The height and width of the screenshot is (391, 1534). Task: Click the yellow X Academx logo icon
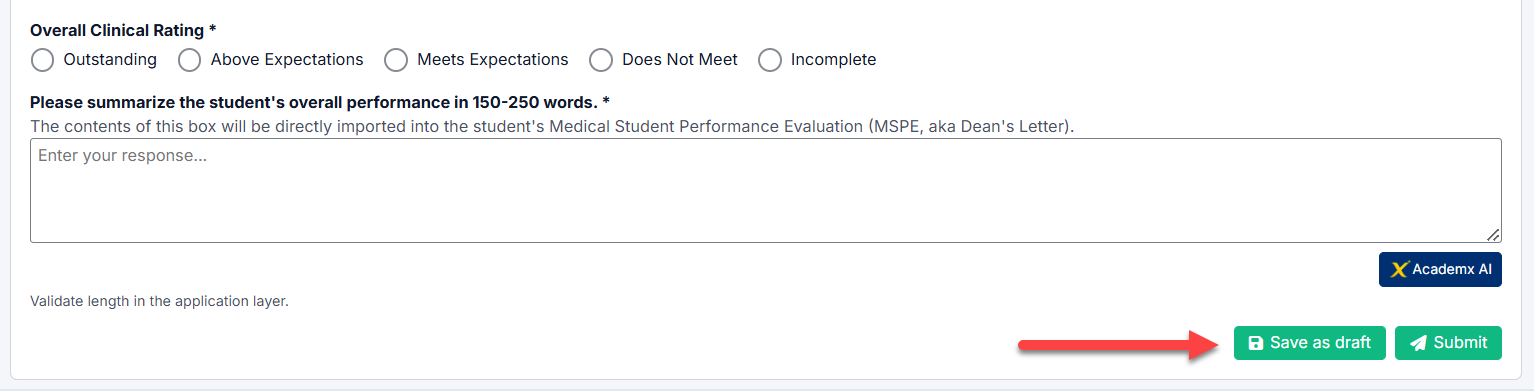1400,269
